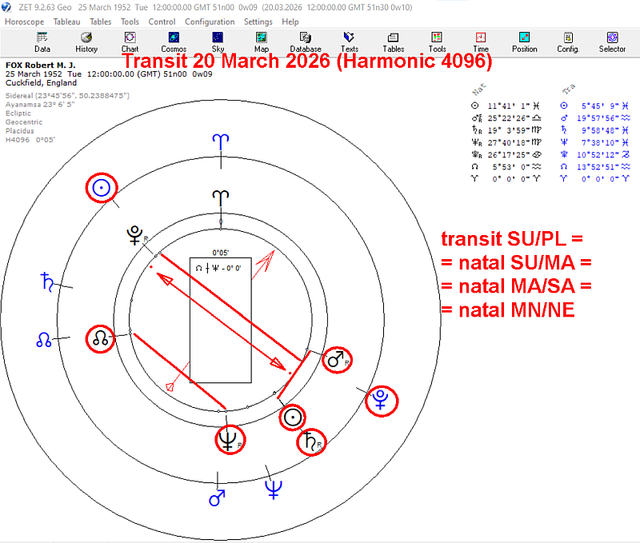The height and width of the screenshot is (543, 640).
Task: Click blue transit North Node glyph
Action: (44, 340)
